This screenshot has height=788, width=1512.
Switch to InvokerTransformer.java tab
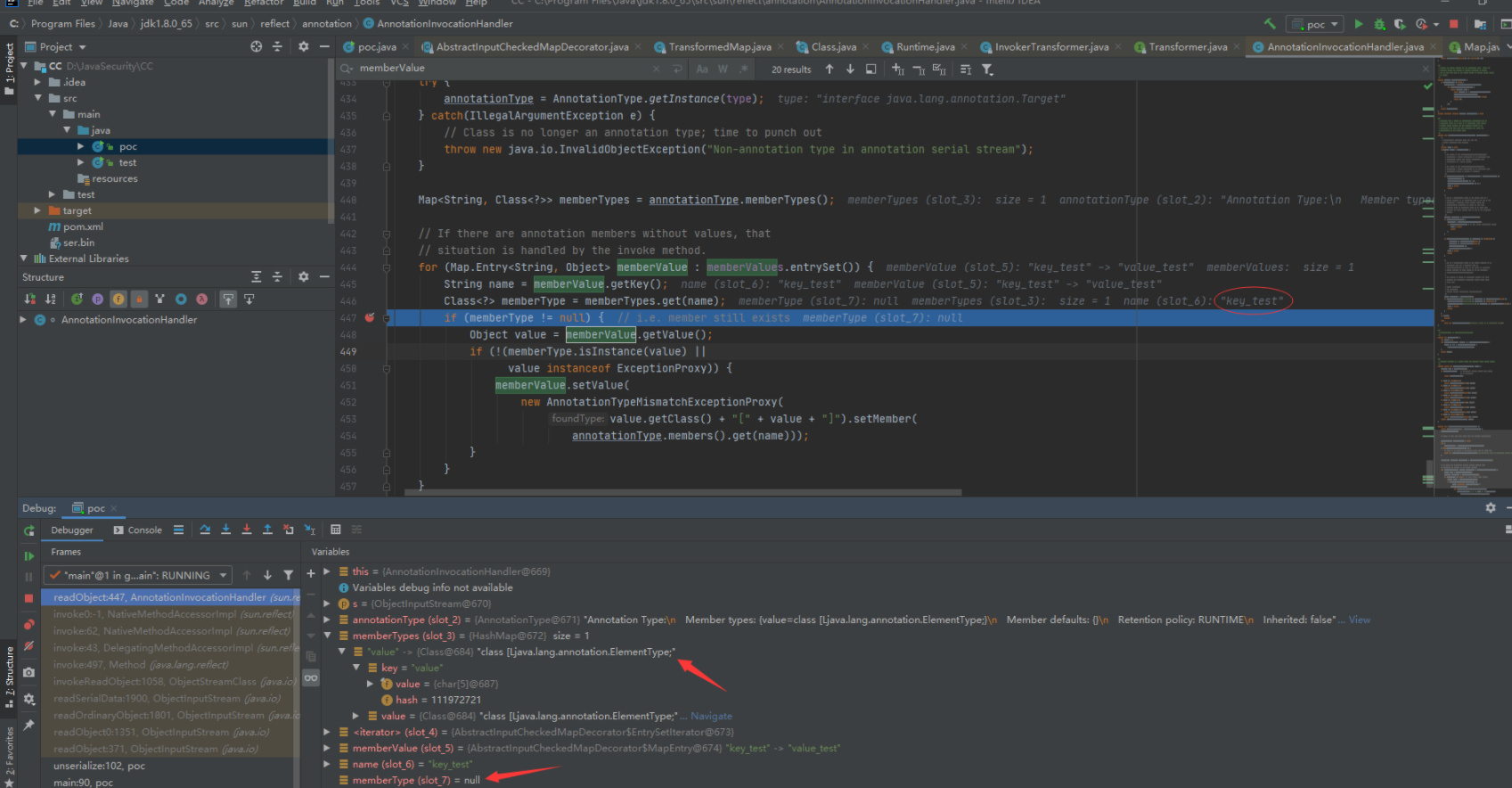pyautogui.click(x=1051, y=46)
